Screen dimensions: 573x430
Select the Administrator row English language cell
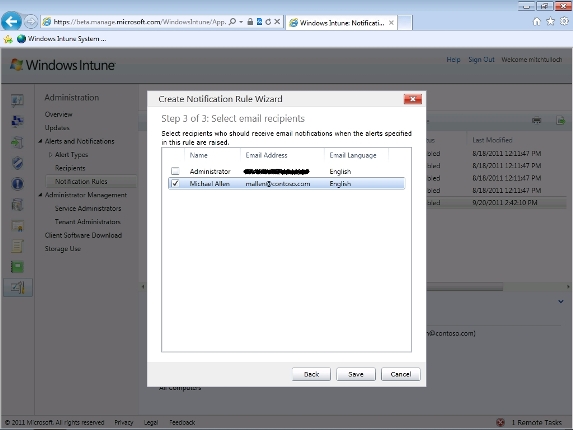pyautogui.click(x=340, y=171)
